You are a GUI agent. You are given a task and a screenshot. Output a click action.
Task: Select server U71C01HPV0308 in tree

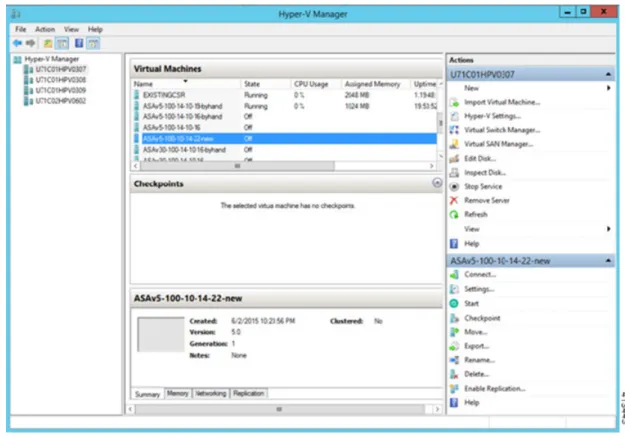(61, 80)
